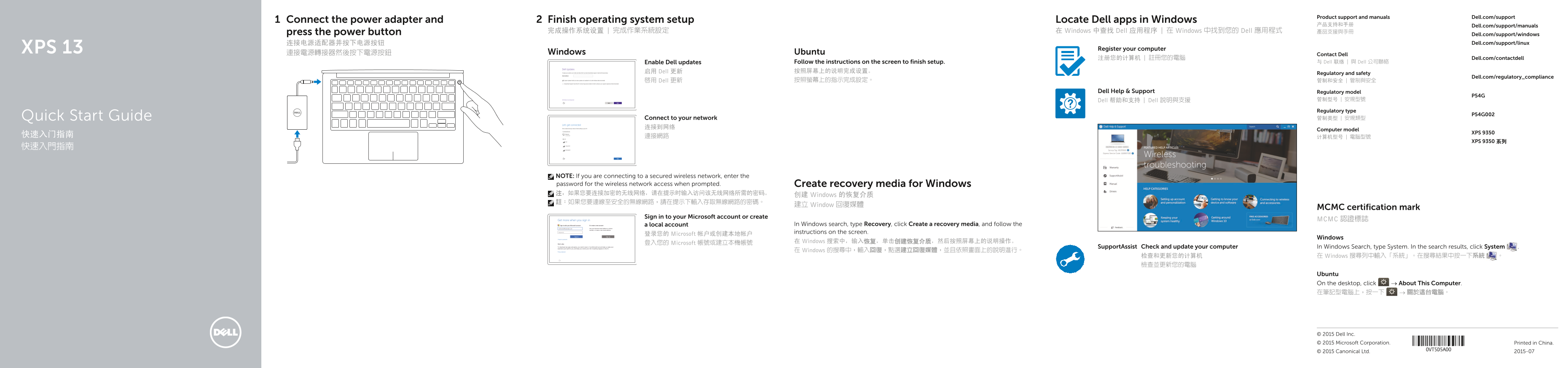Click the SupportAssist wrench icon
The width and height of the screenshot is (1568, 368).
point(1070,259)
